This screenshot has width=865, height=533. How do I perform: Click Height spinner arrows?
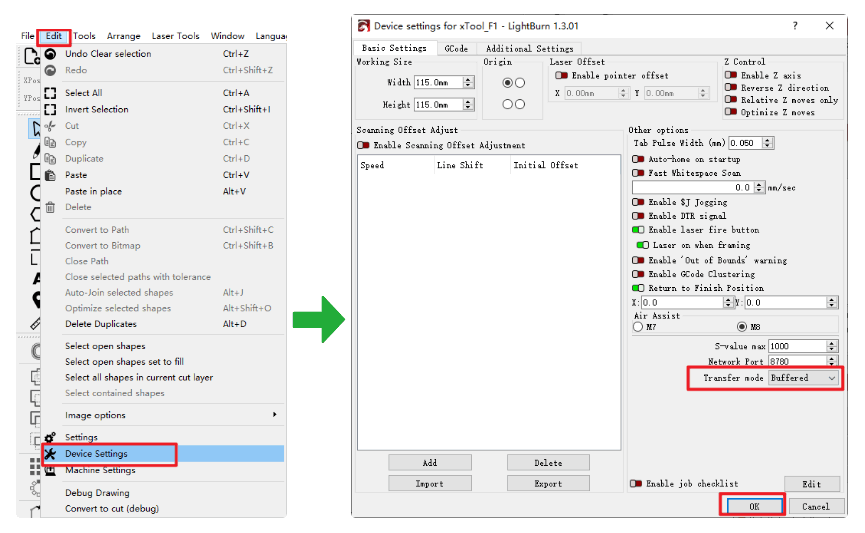[x=468, y=104]
